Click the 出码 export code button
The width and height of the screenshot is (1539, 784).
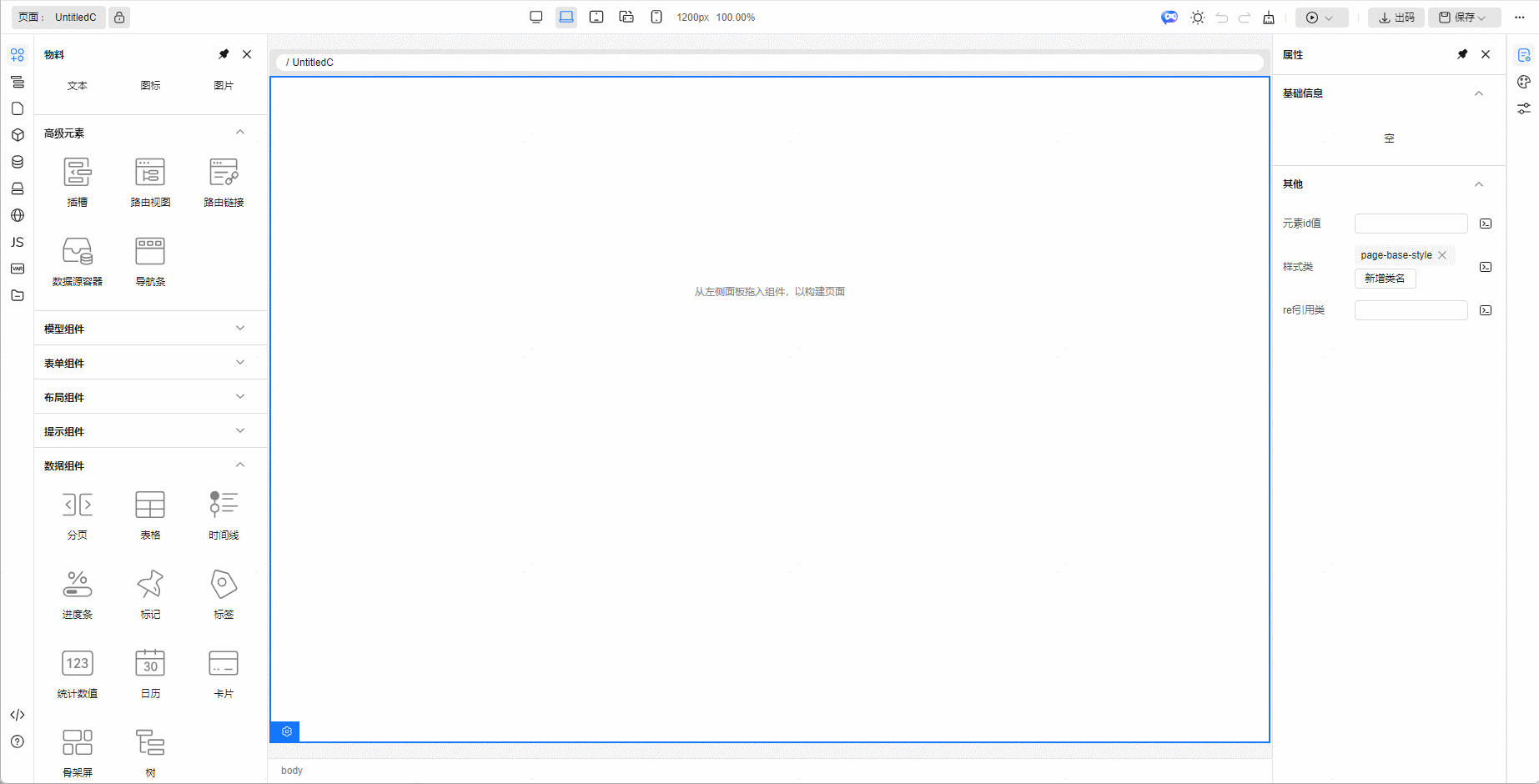[1396, 18]
